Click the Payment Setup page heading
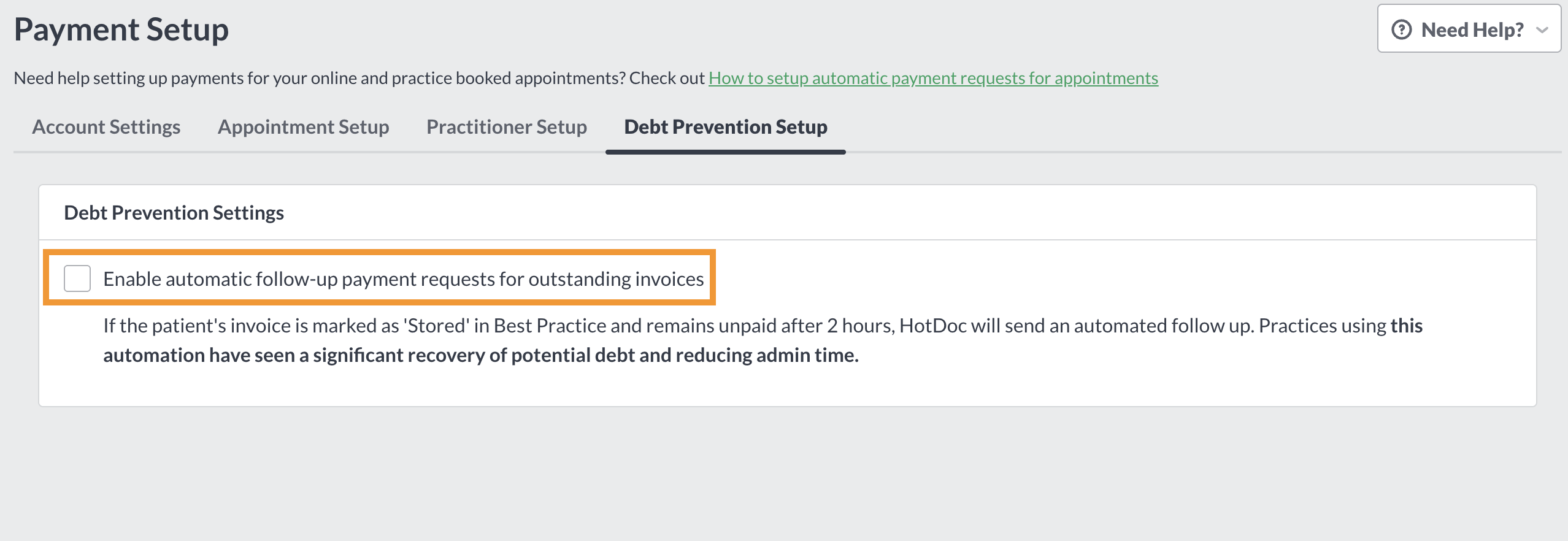This screenshot has width=1568, height=541. click(x=121, y=29)
